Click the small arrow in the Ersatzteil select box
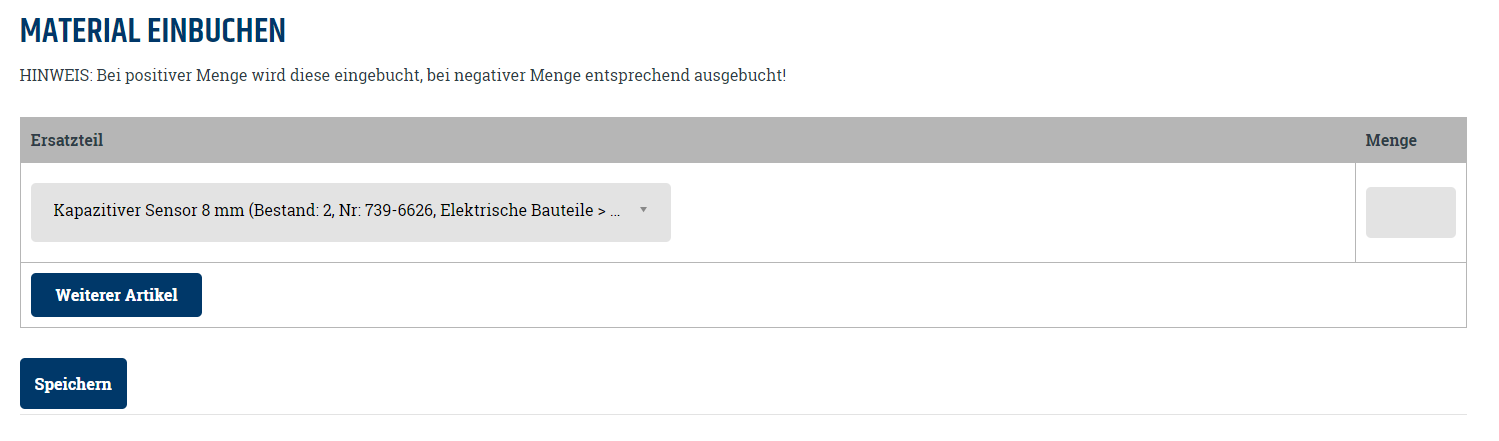1499x441 pixels. (x=643, y=210)
